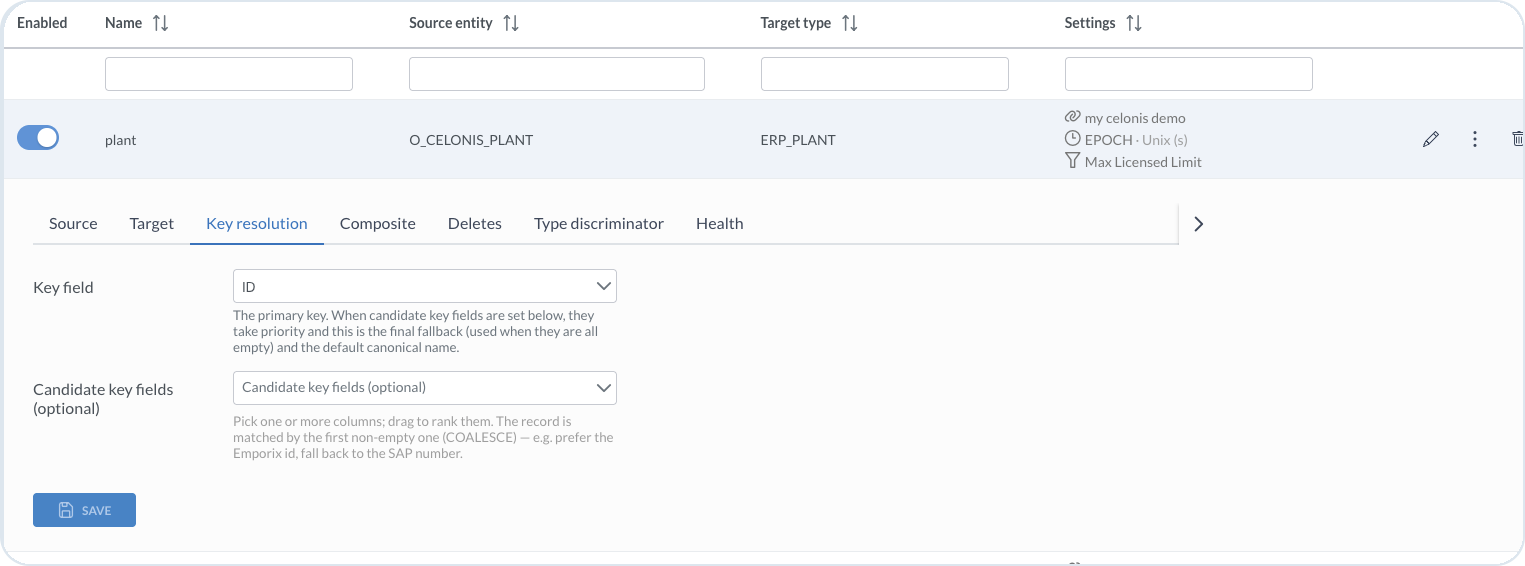Open the Deletes tab
The height and width of the screenshot is (566, 1525).
[475, 224]
